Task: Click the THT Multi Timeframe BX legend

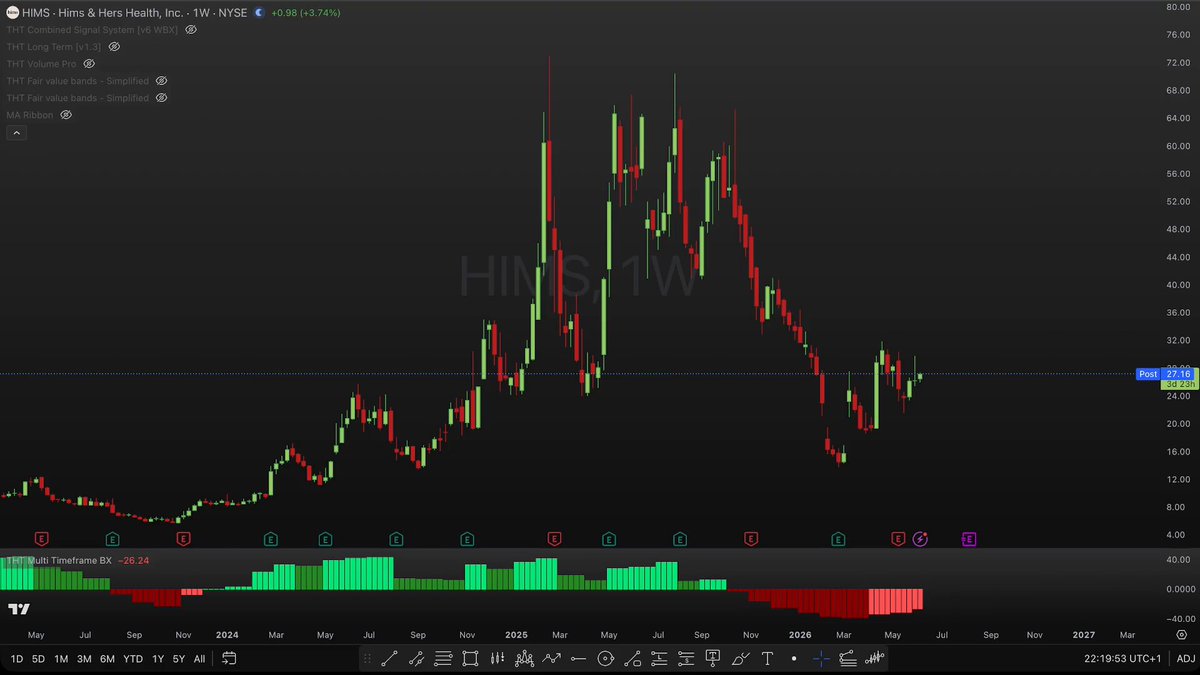Action: click(59, 561)
